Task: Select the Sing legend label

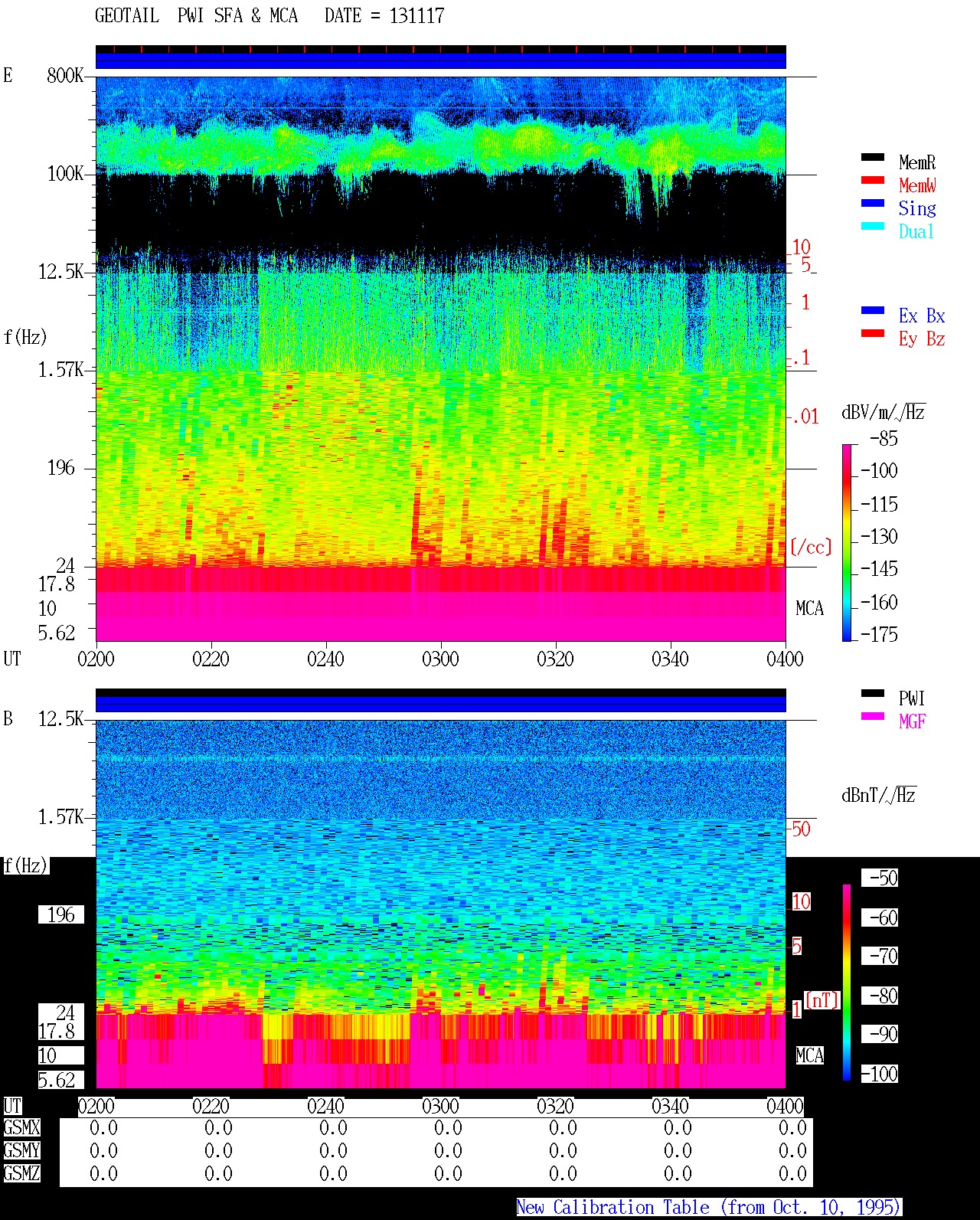Action: click(x=917, y=208)
